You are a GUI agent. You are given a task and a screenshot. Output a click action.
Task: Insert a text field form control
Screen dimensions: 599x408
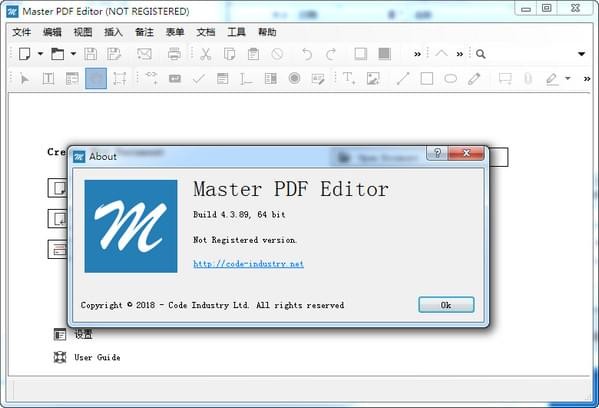point(175,79)
